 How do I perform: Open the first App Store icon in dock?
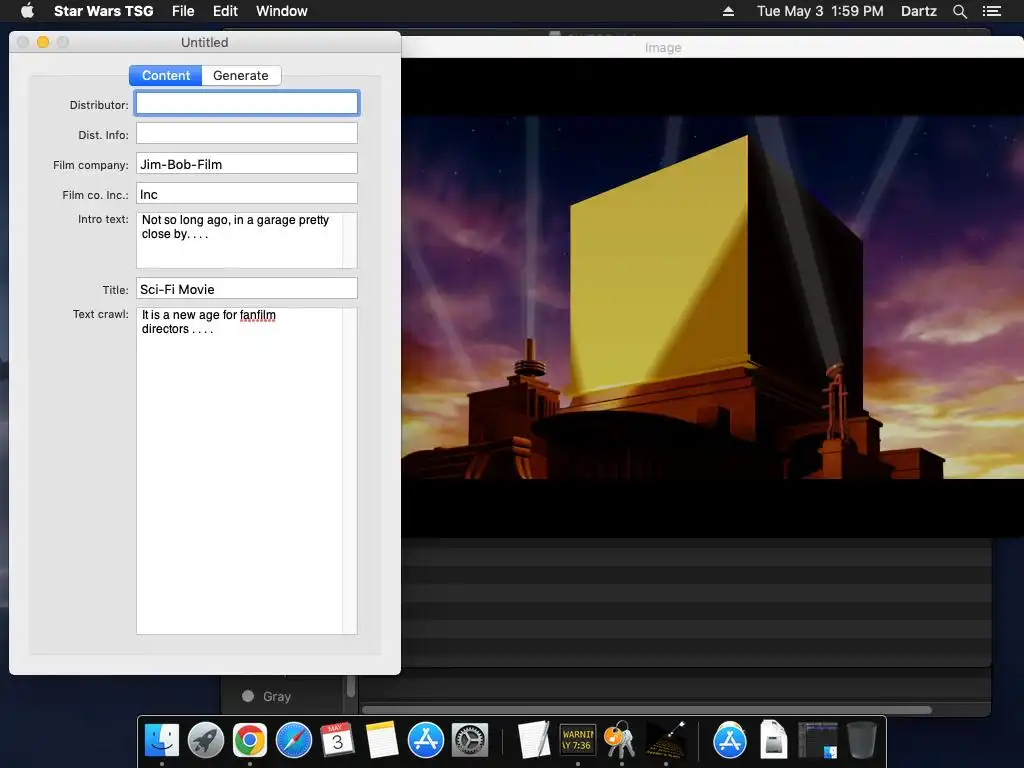(x=426, y=741)
